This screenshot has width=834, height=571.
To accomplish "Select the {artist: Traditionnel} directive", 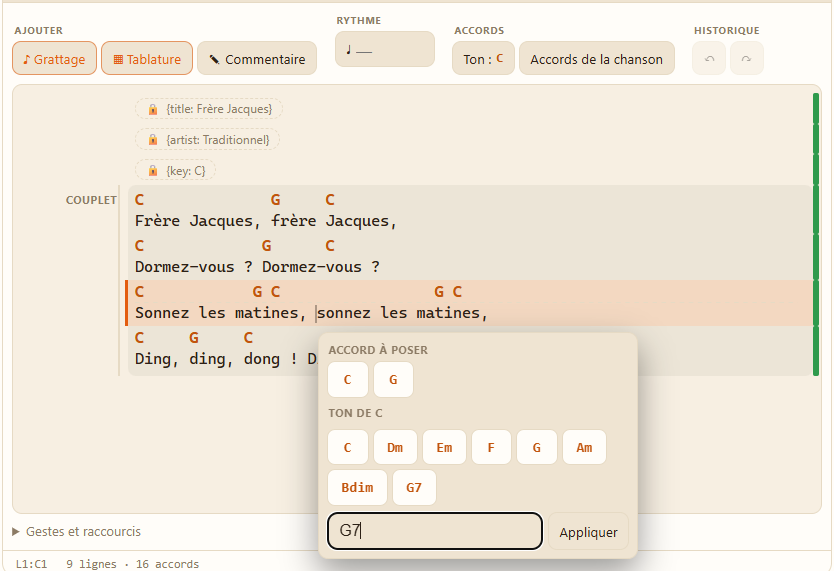I will [x=207, y=140].
